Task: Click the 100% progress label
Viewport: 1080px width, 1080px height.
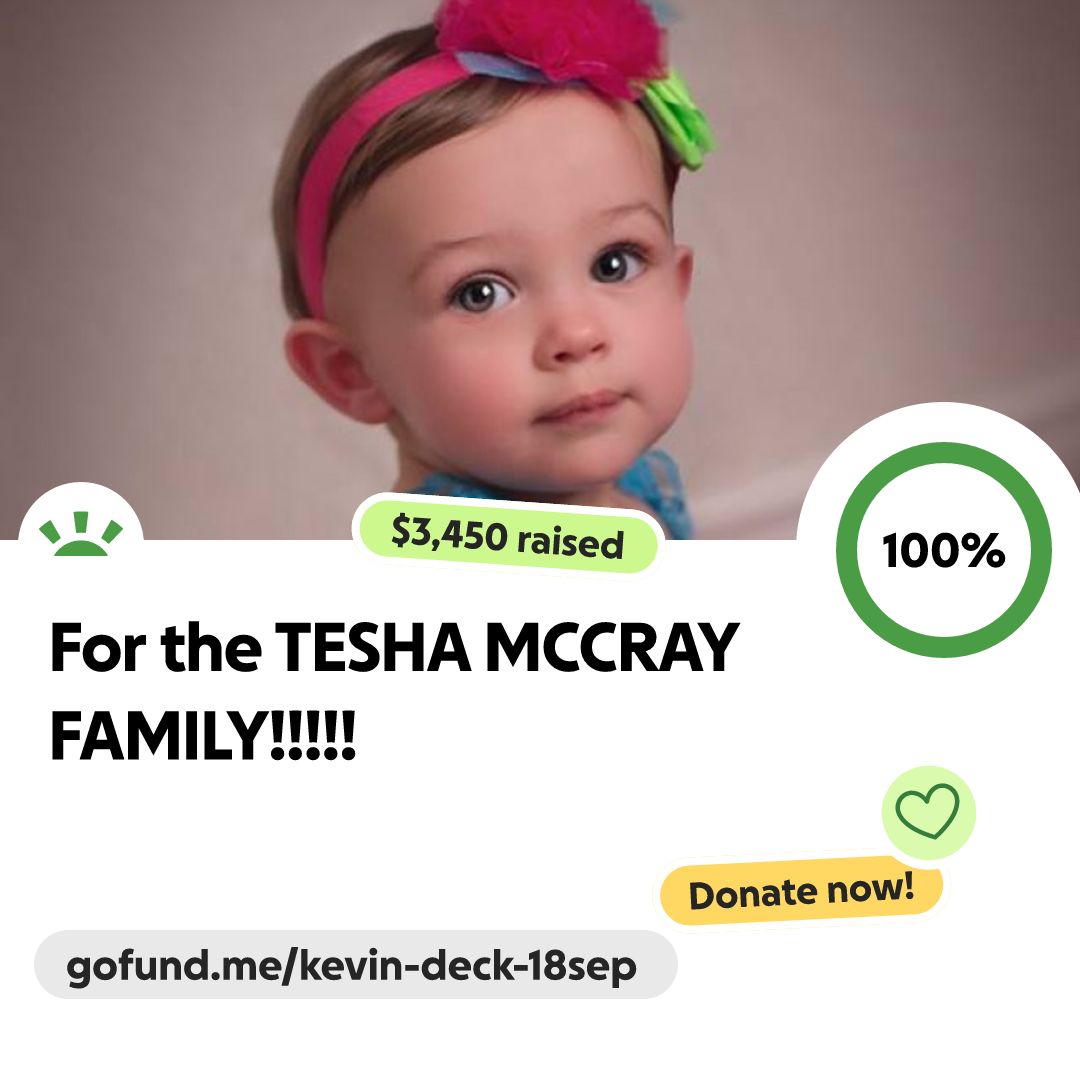Action: pos(944,550)
